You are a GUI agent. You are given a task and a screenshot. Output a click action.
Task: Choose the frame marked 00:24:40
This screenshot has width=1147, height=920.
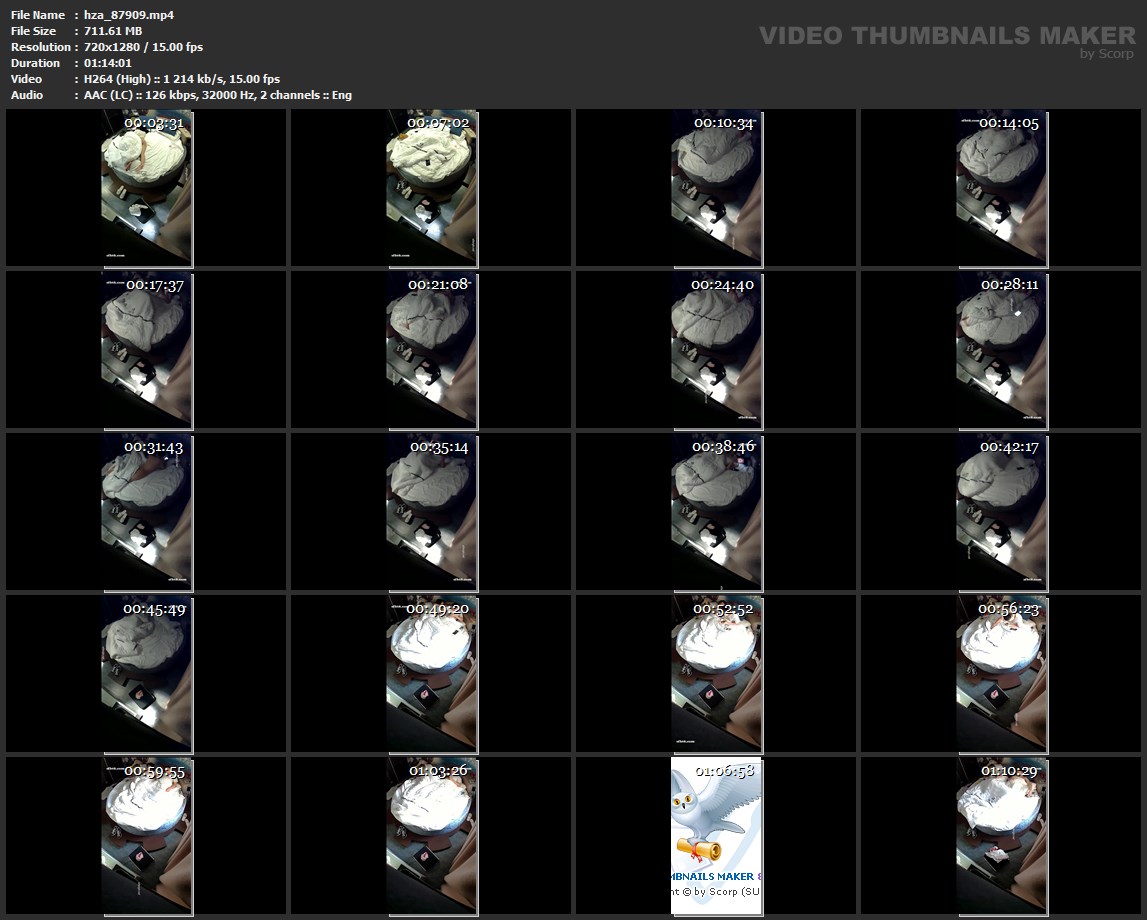pos(717,350)
